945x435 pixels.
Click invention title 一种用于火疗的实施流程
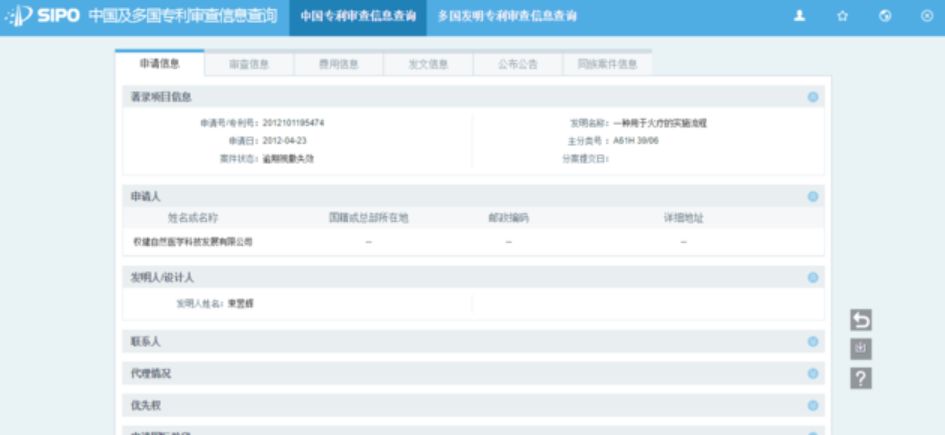pyautogui.click(x=660, y=123)
